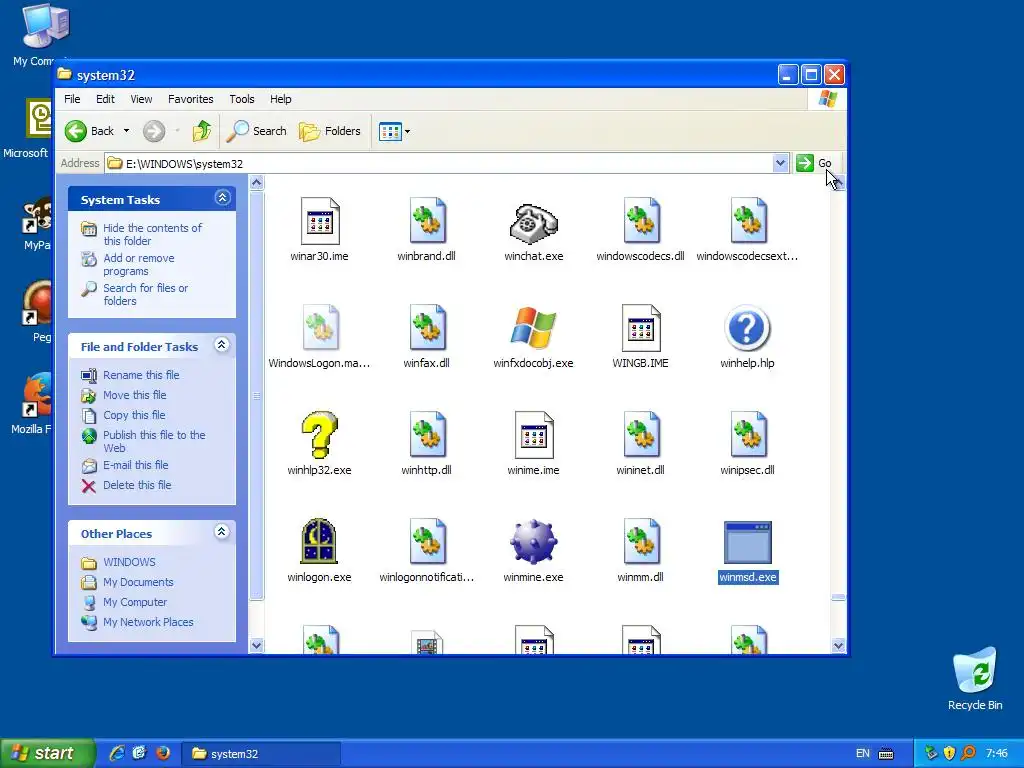Toggle the Folders pane button
The width and height of the screenshot is (1024, 768).
click(330, 131)
